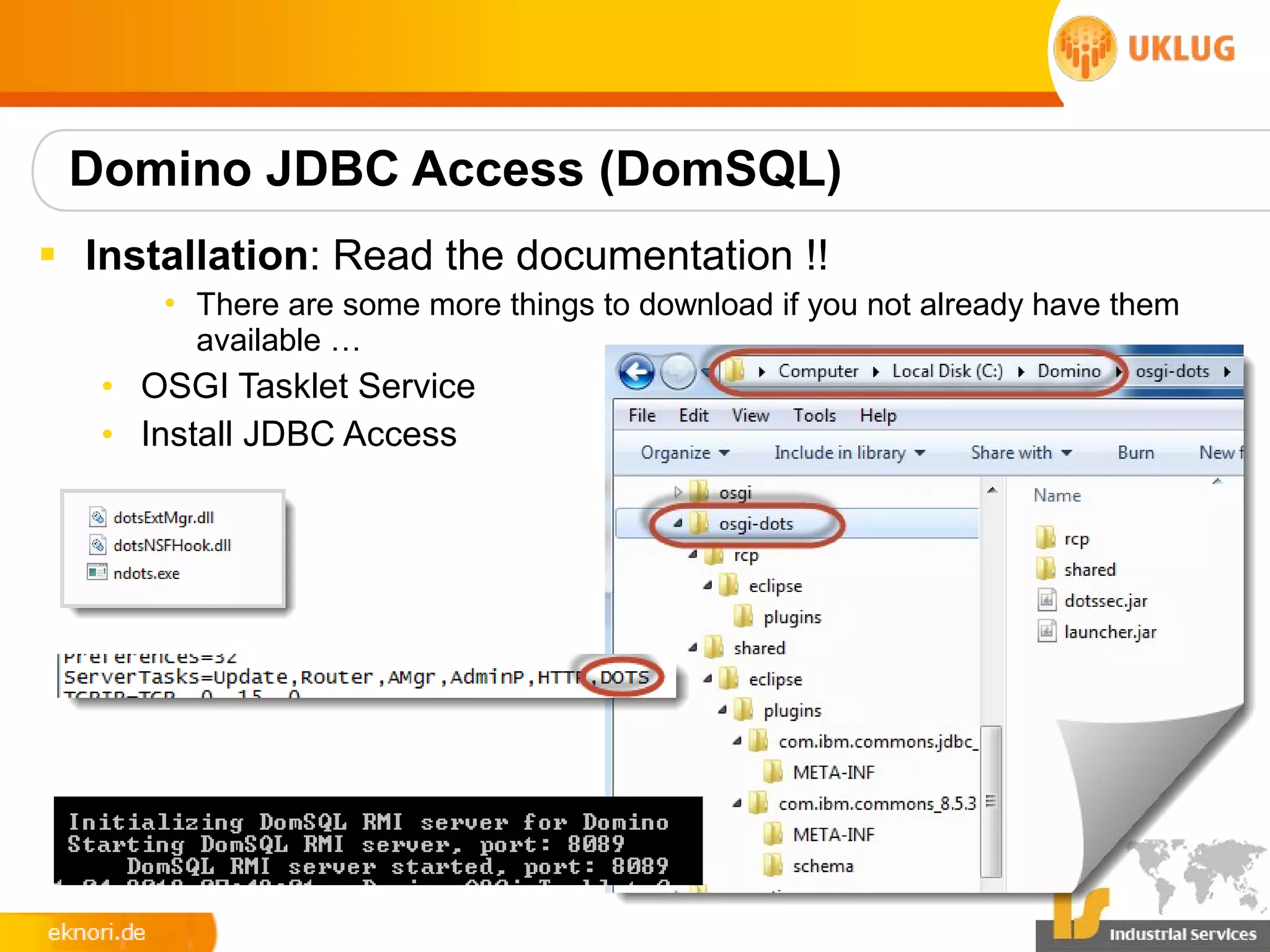
Task: Open the Tools menu in Explorer
Action: click(x=814, y=415)
